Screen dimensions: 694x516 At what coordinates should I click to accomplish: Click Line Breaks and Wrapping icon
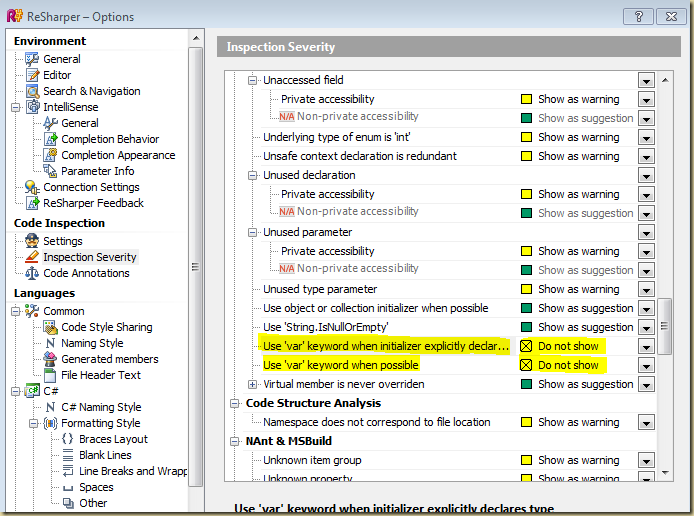[x=68, y=471]
